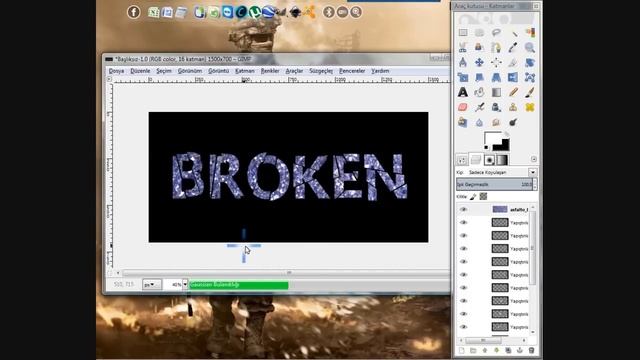Select the Bucket Fill tool
Image resolution: width=640 pixels, height=360 pixels.
coord(480,92)
